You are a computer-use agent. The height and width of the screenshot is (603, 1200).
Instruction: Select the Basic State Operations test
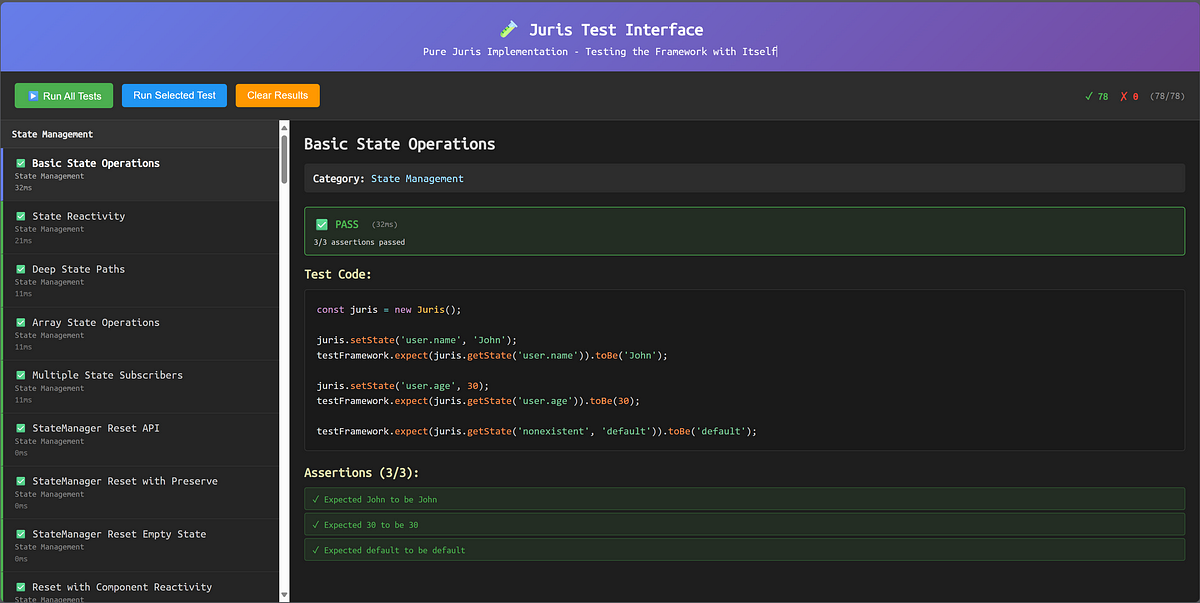click(140, 174)
